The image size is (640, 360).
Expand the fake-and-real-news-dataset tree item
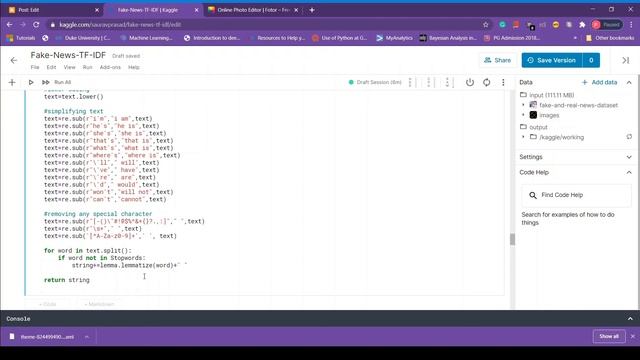click(x=523, y=105)
